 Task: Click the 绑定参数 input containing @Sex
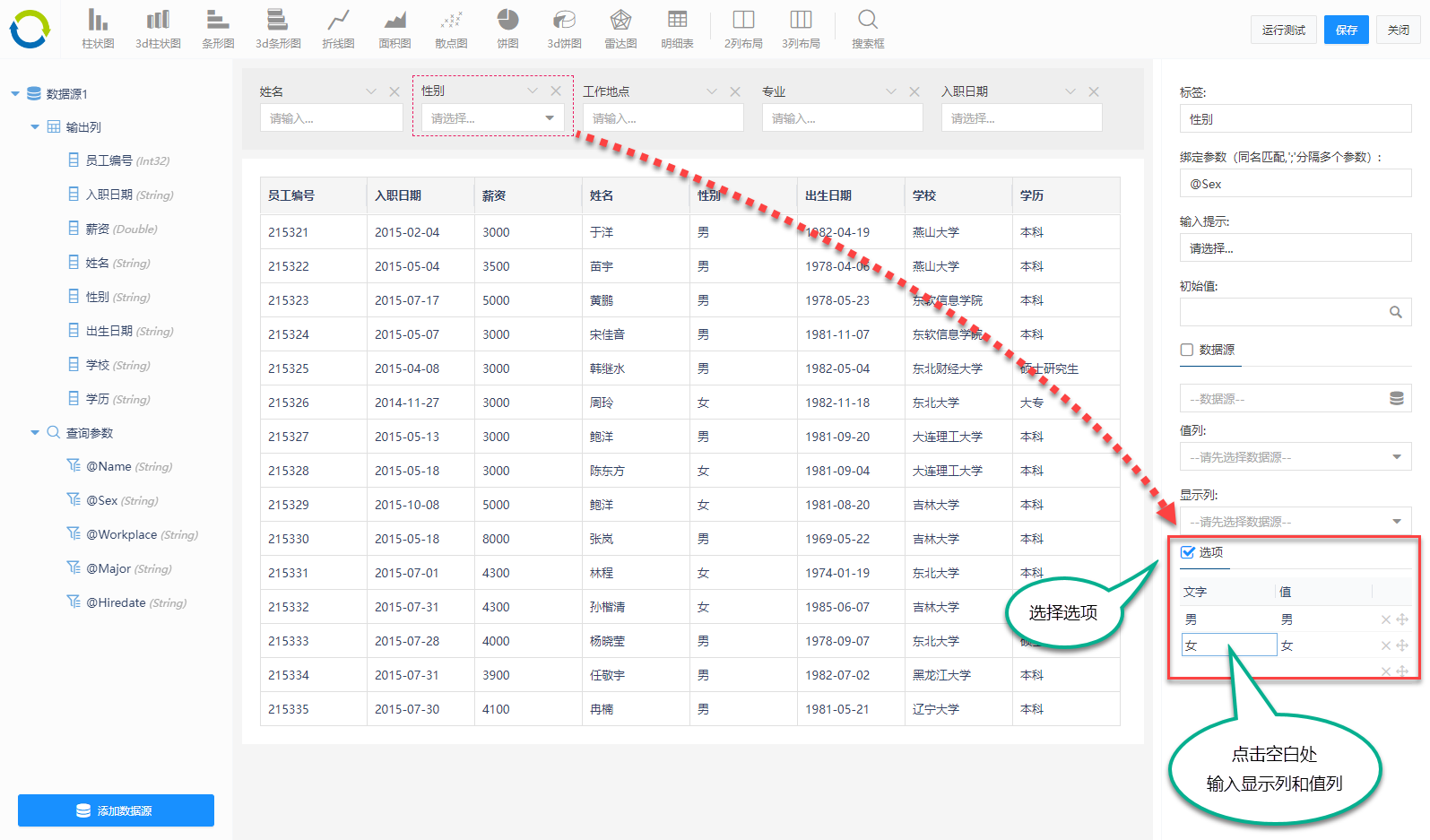[x=1296, y=184]
